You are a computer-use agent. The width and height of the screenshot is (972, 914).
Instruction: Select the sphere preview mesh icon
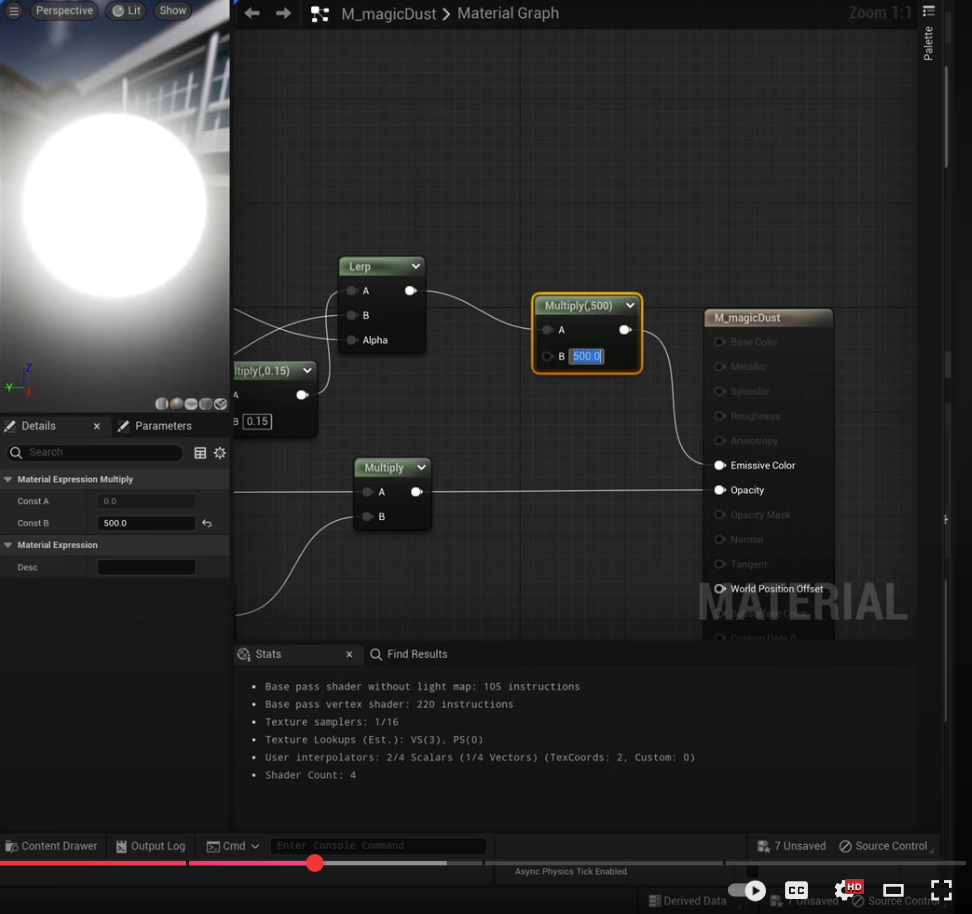pyautogui.click(x=176, y=404)
